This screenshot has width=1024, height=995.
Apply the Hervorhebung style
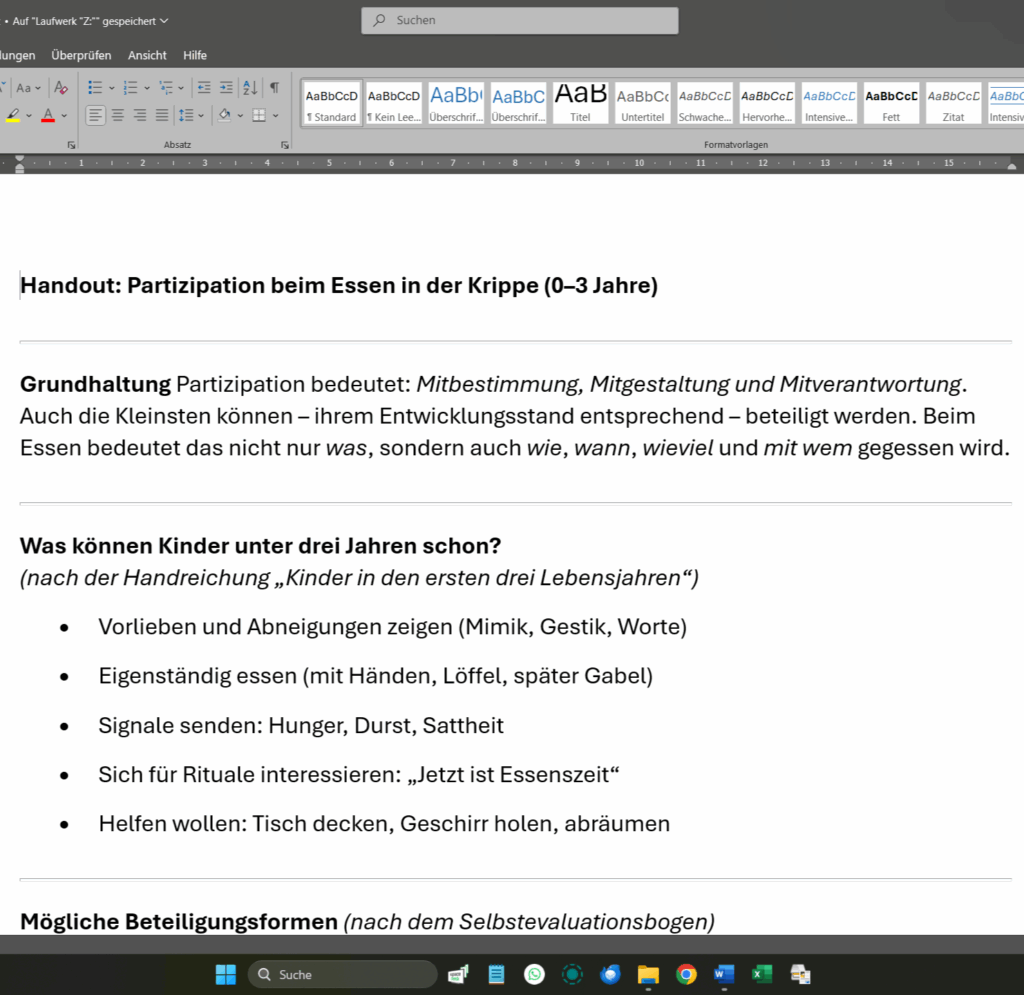pyautogui.click(x=767, y=103)
